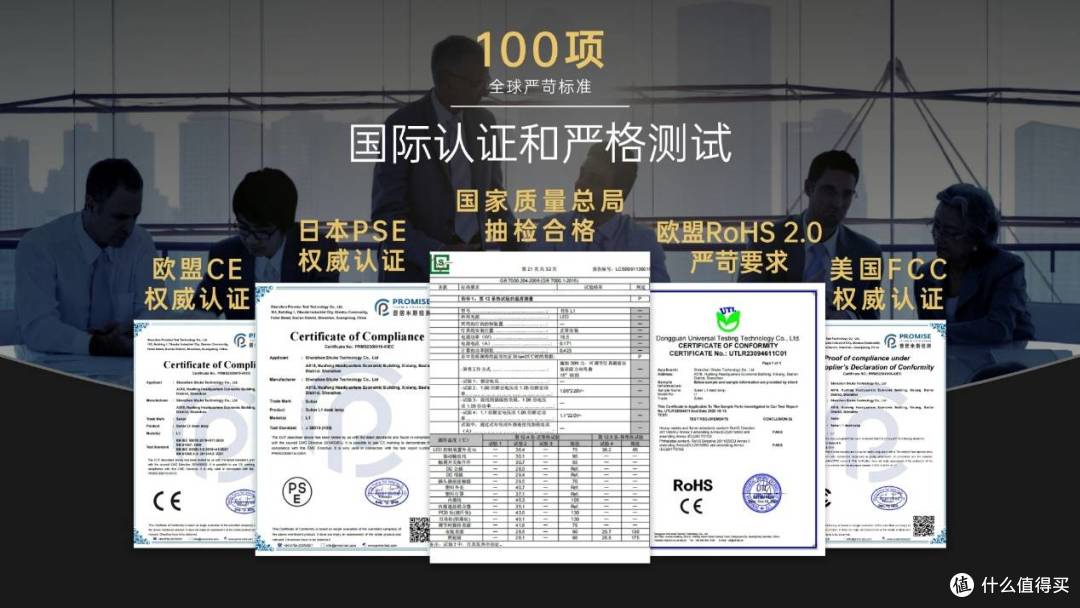Click the bold RoHS logo text
Viewport: 1080px width, 608px height.
point(692,485)
